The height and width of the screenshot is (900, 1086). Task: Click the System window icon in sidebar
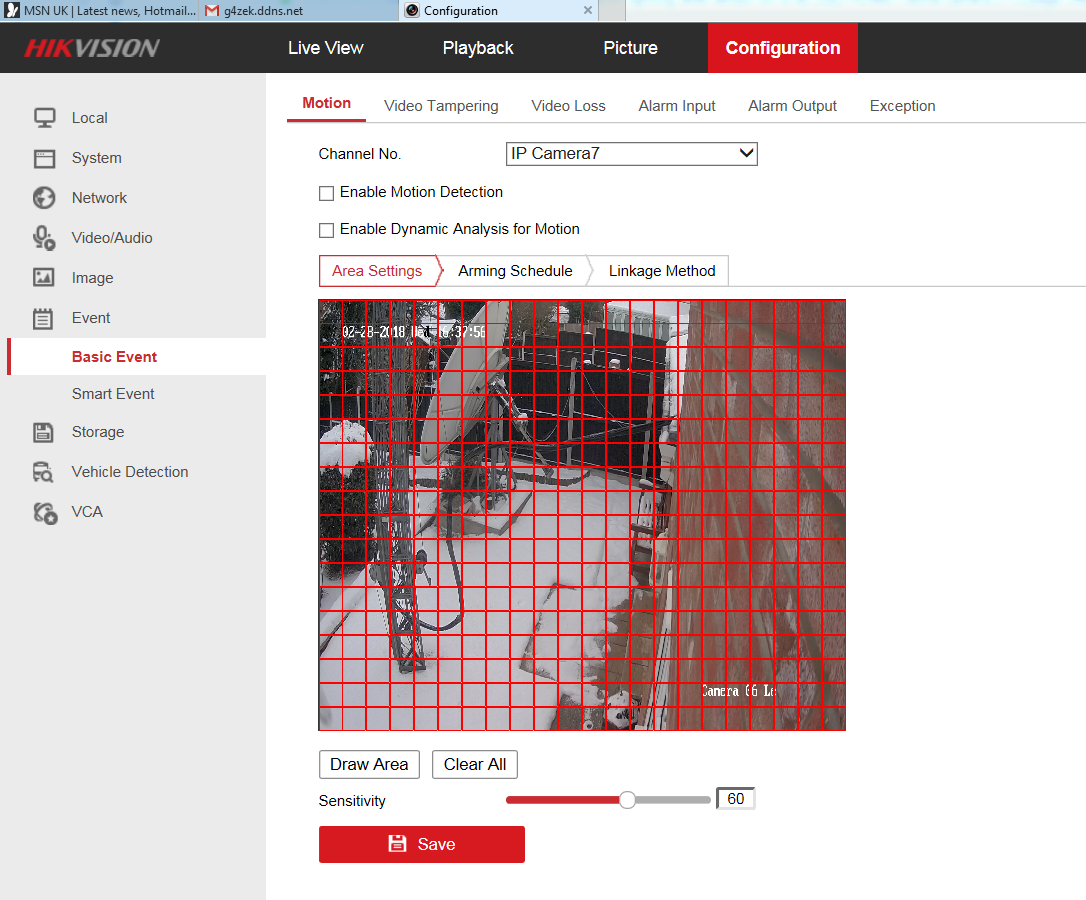[x=44, y=158]
